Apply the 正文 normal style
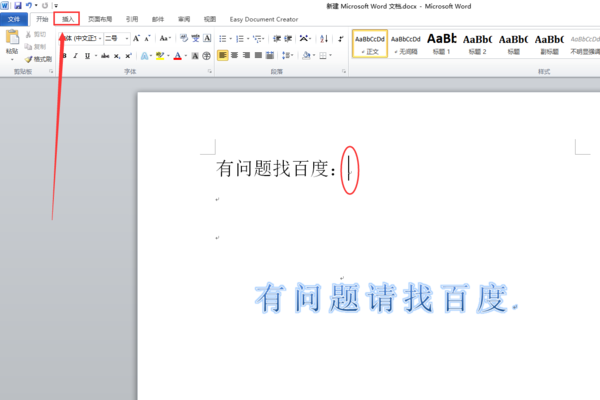 click(x=370, y=44)
